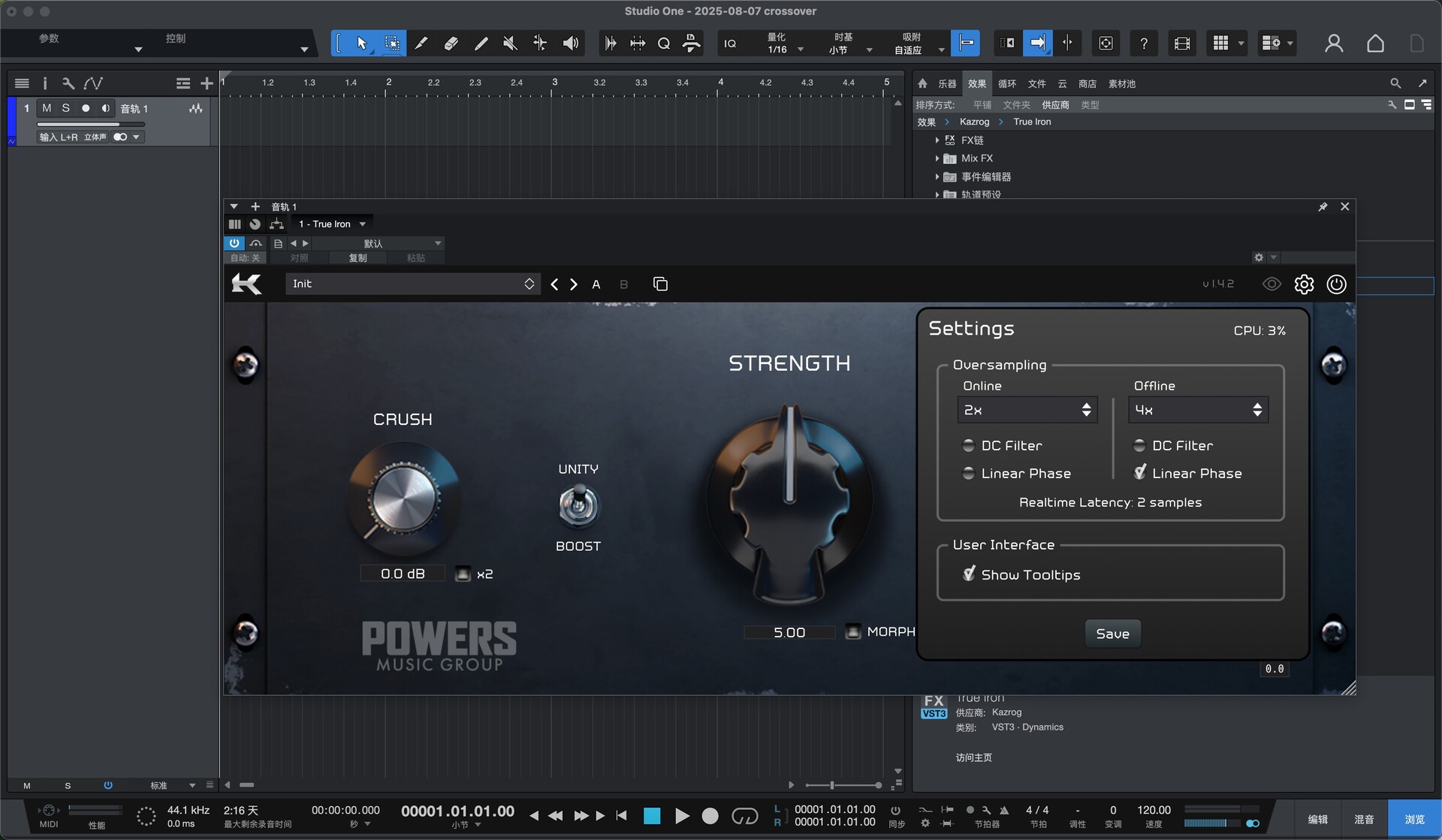
Task: Switch to the 文件 browser tab
Action: (x=1037, y=84)
